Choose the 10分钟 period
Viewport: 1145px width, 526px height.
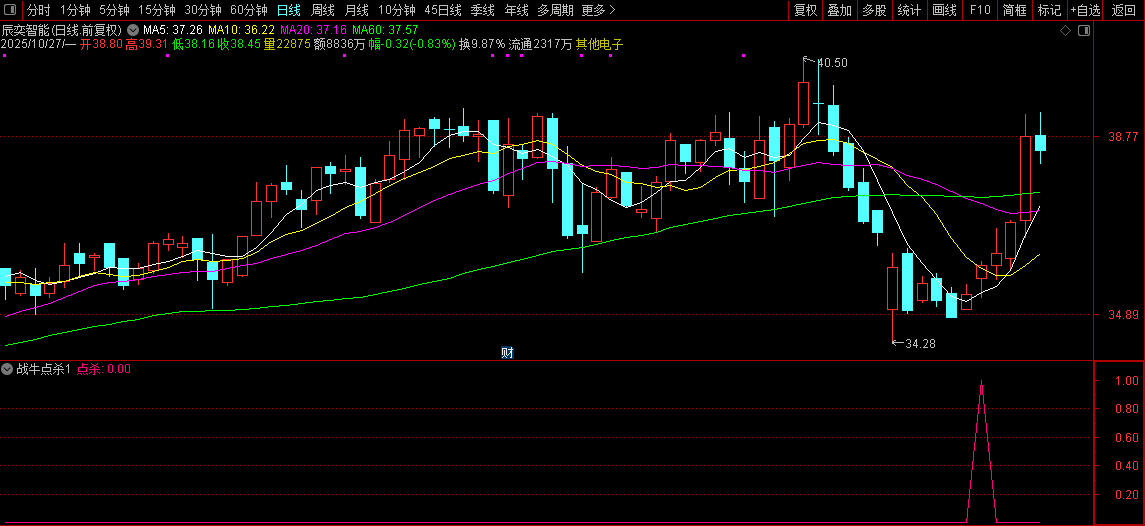pos(397,10)
